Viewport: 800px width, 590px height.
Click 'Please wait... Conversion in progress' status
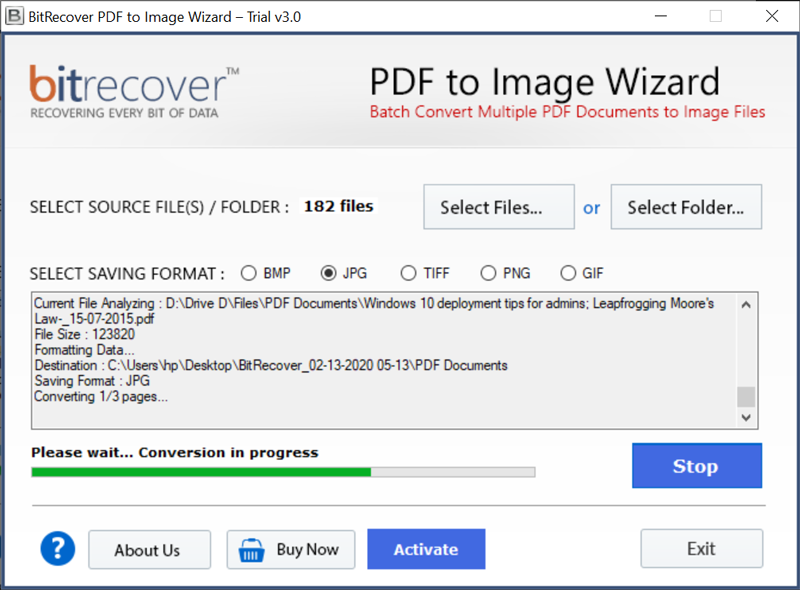[174, 453]
